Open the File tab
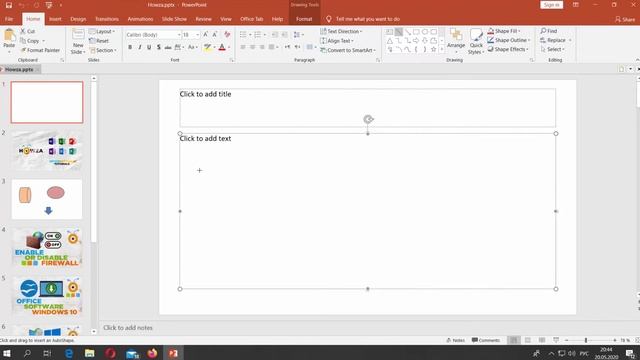 (x=9, y=19)
